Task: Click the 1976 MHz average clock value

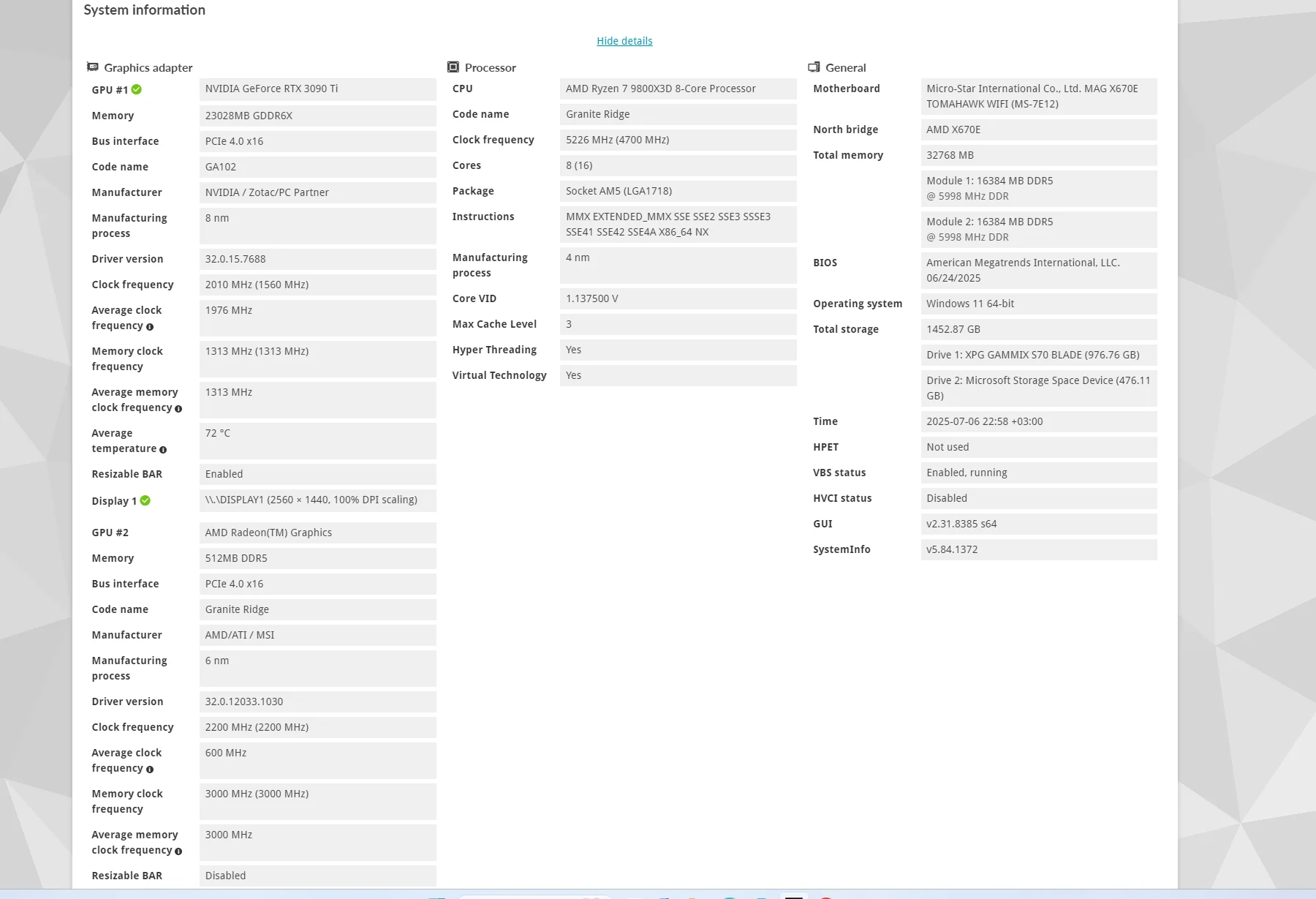Action: click(x=318, y=317)
